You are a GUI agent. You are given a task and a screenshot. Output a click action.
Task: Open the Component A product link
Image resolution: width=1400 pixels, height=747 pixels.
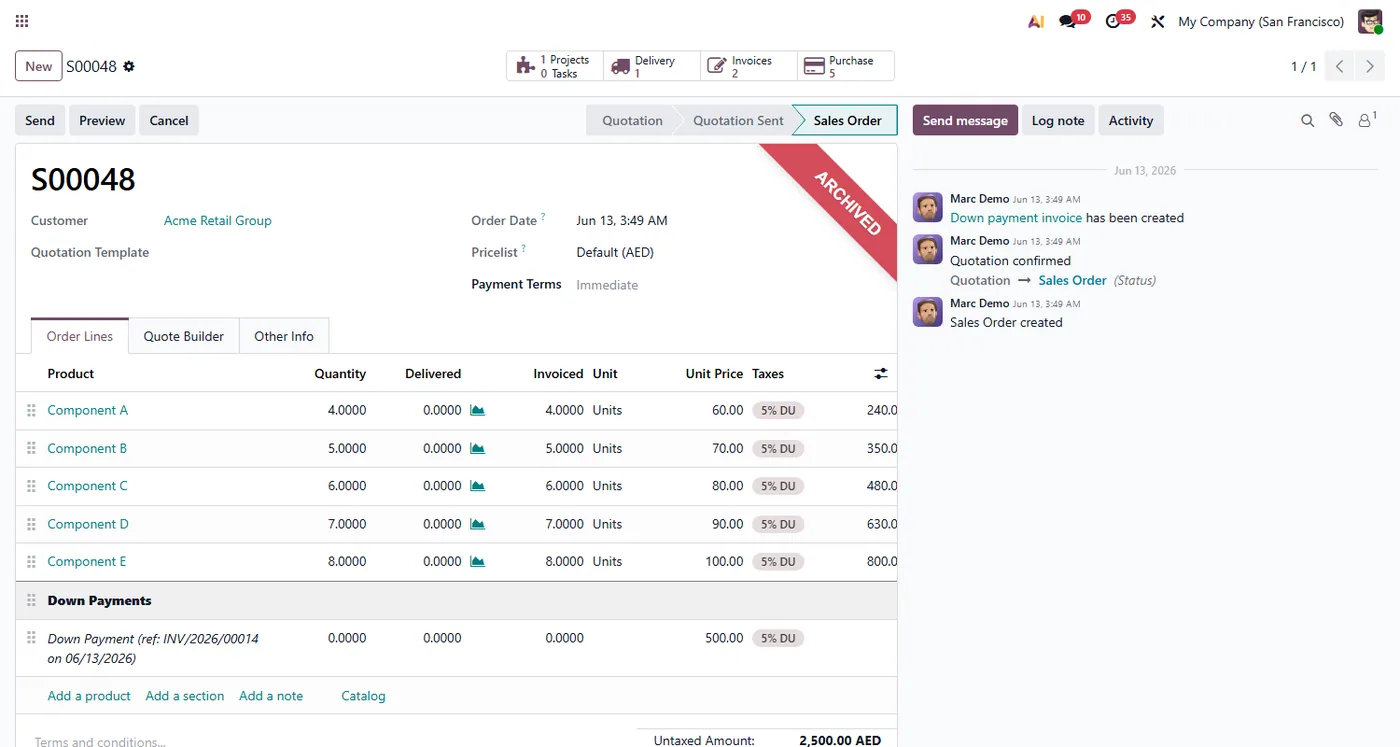click(88, 411)
